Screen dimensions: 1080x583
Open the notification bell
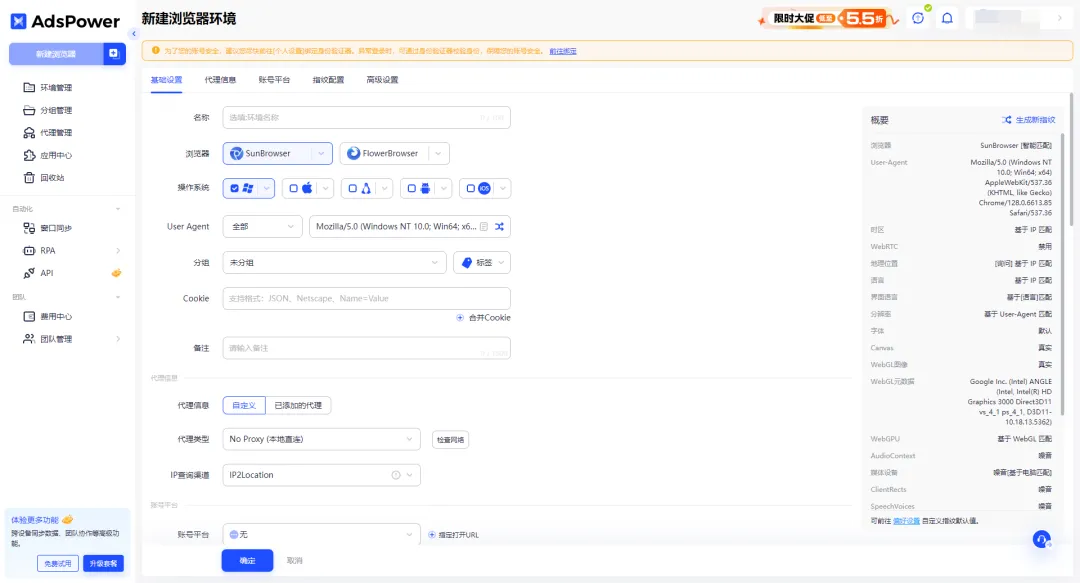pyautogui.click(x=945, y=18)
